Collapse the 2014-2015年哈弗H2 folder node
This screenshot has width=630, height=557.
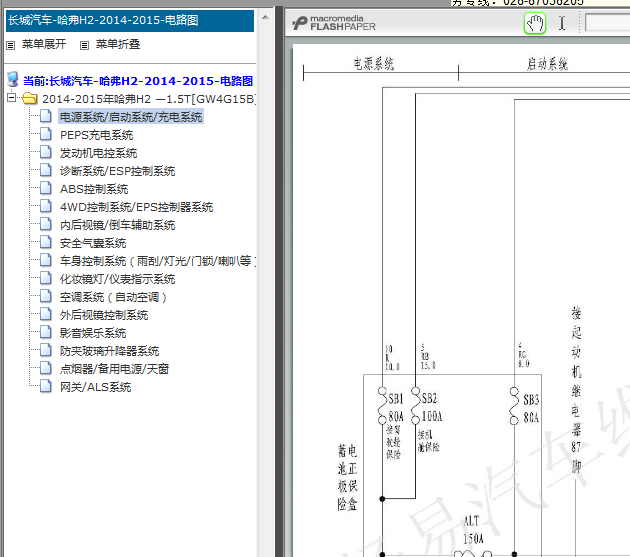click(12, 97)
